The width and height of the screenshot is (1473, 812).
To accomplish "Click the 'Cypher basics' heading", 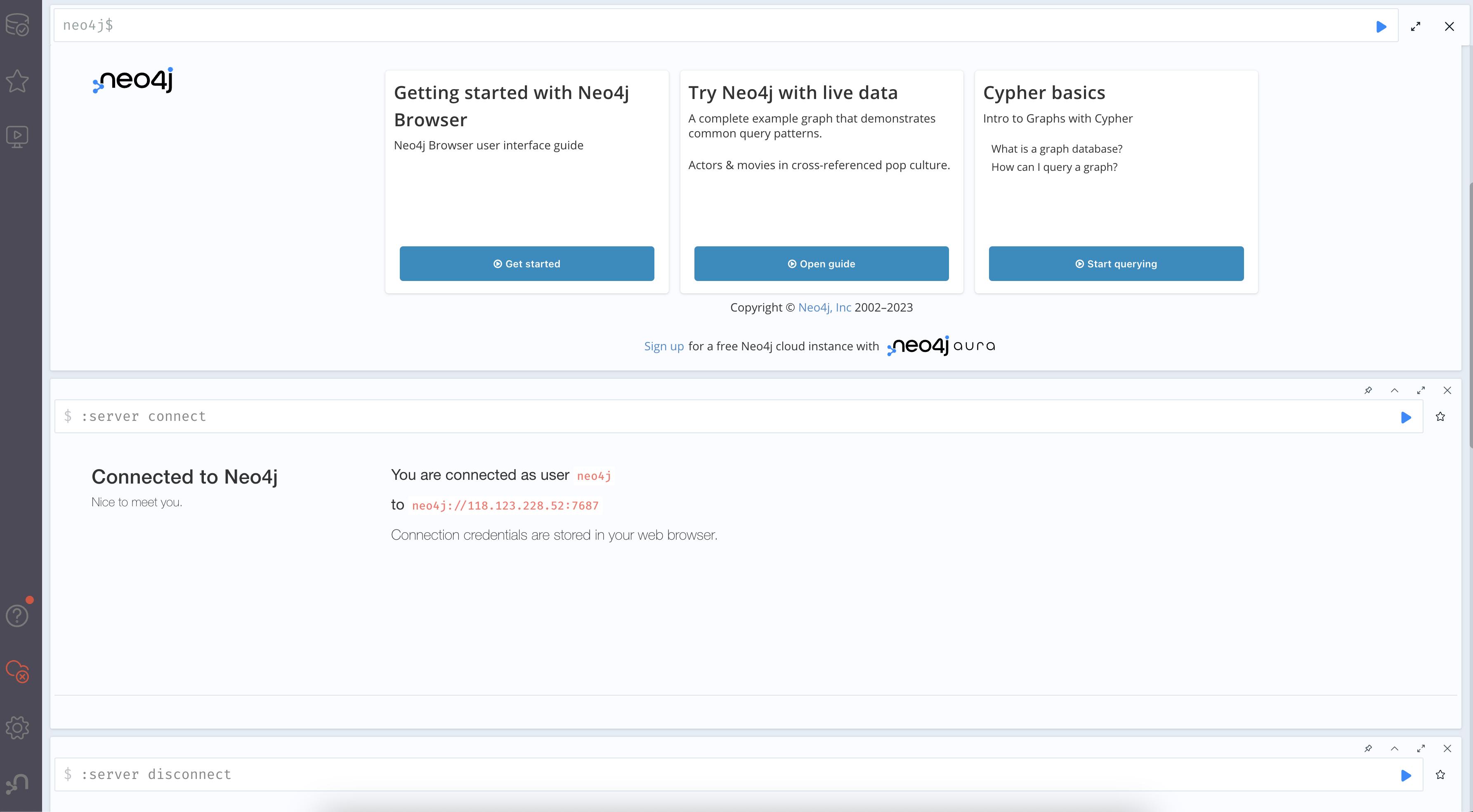I will [x=1044, y=93].
